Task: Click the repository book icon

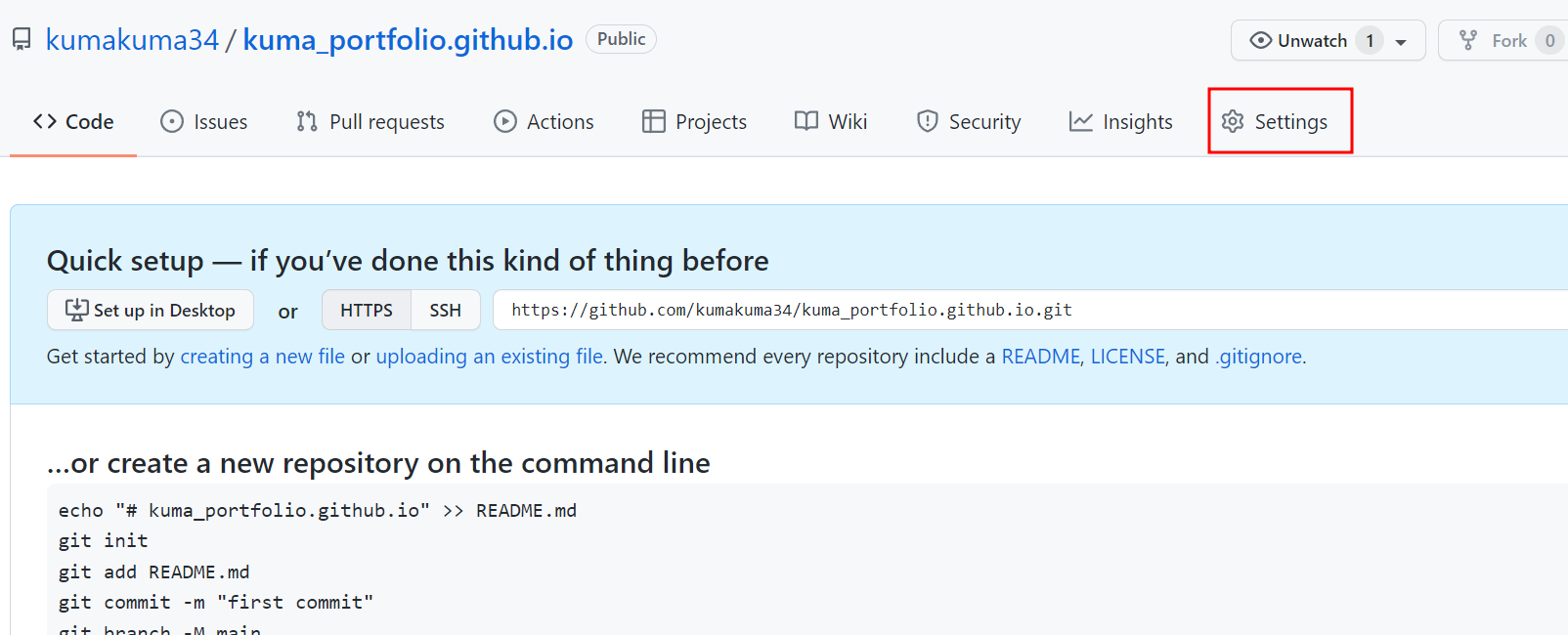Action: pos(22,39)
